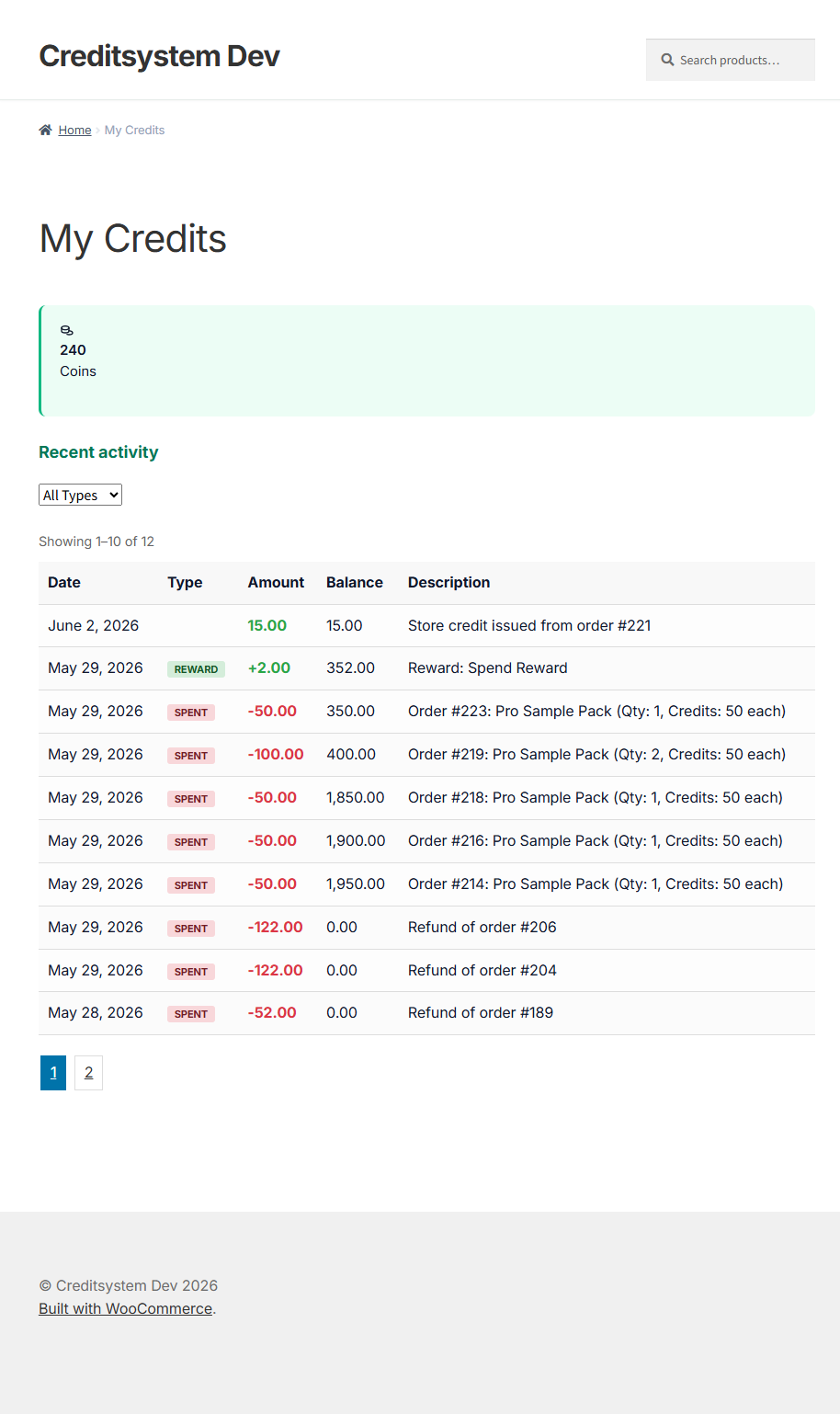Click the 'Showing 1–10 of 12' text
The image size is (840, 1414).
(96, 542)
